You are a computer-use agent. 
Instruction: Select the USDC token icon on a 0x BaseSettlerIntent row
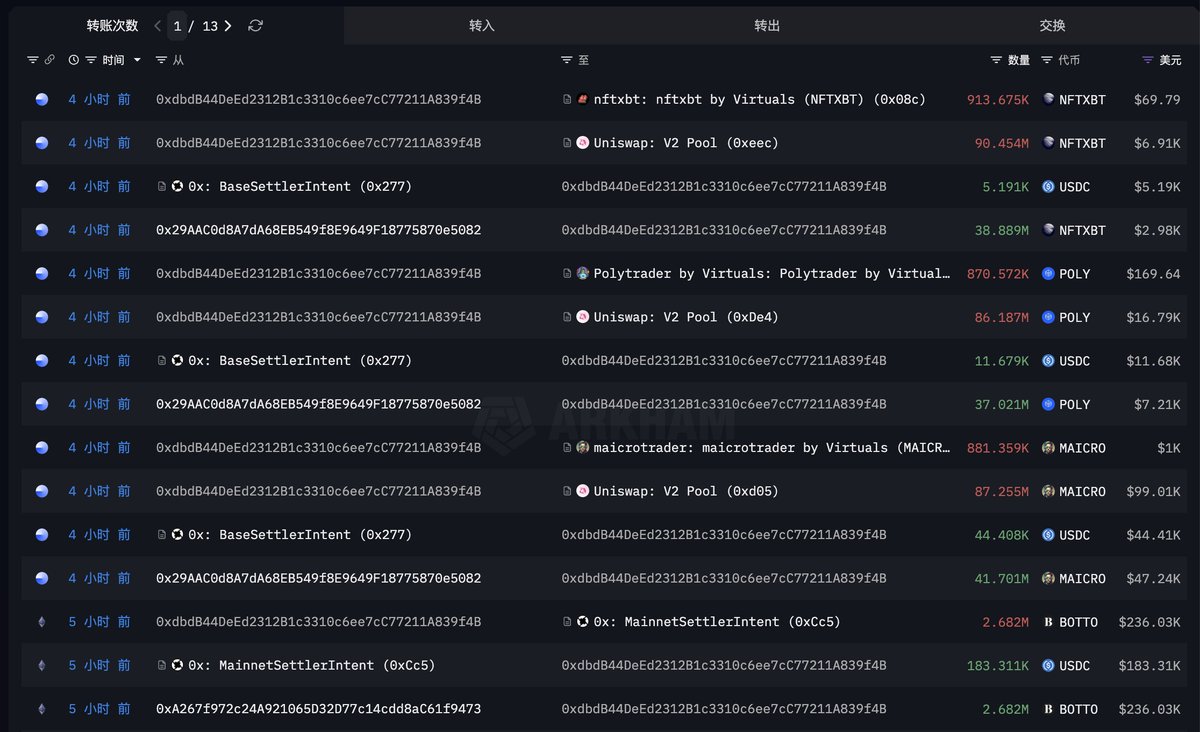(1046, 186)
